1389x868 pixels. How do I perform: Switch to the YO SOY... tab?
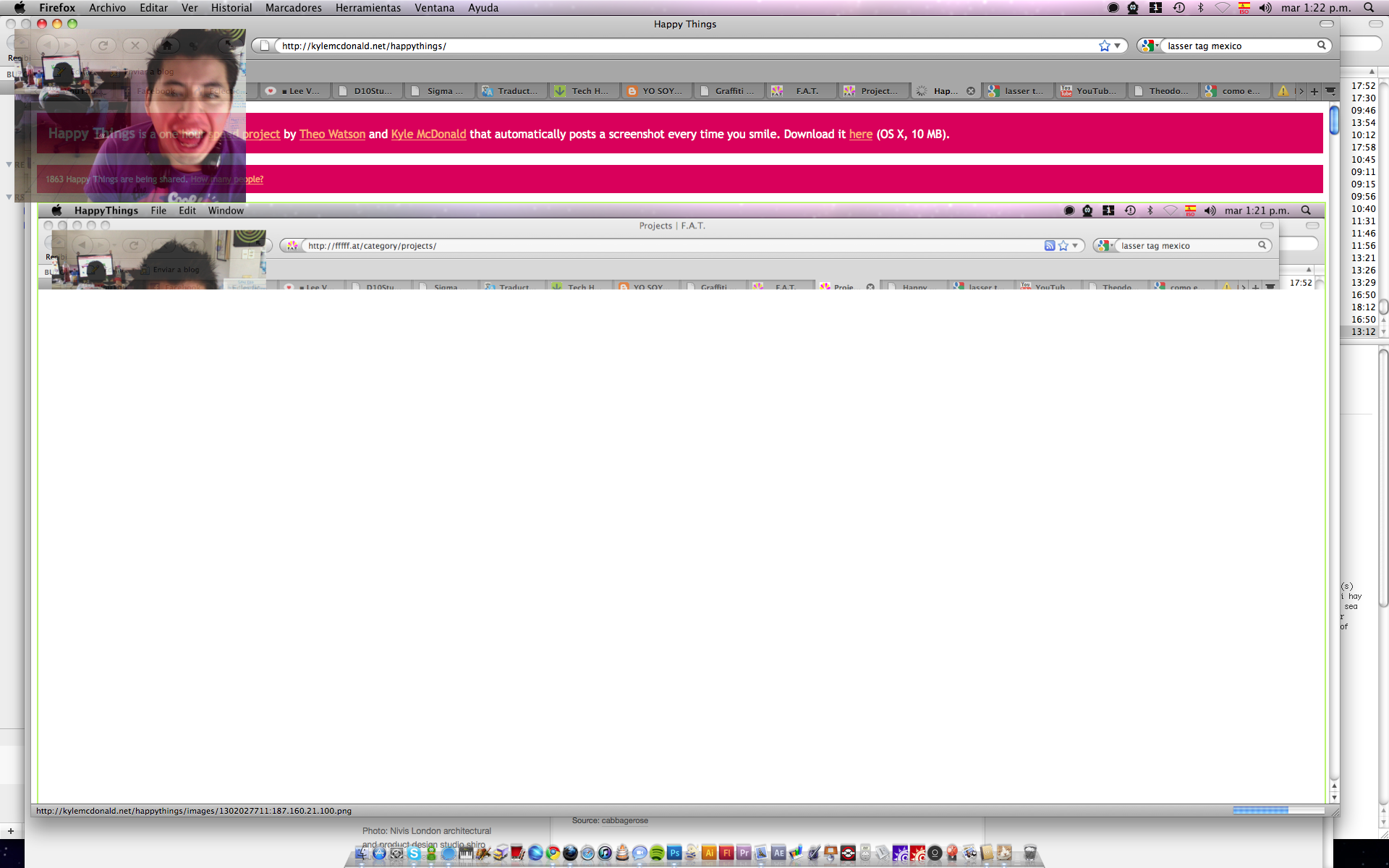655,91
